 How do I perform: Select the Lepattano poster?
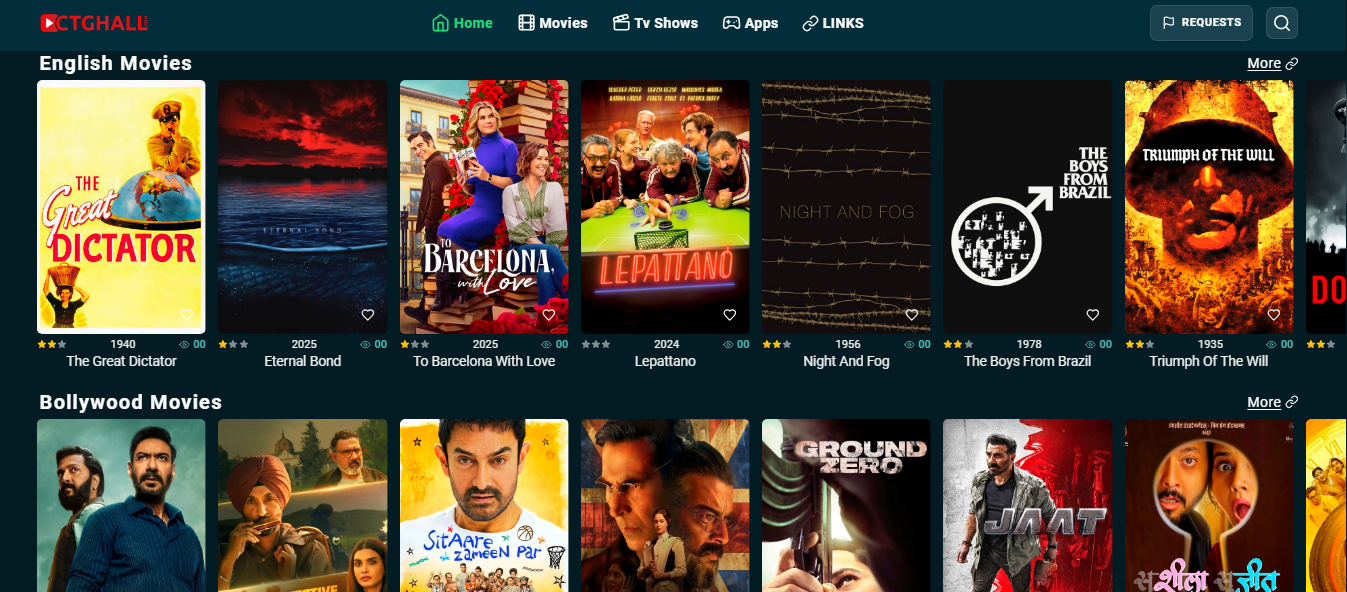tap(665, 206)
